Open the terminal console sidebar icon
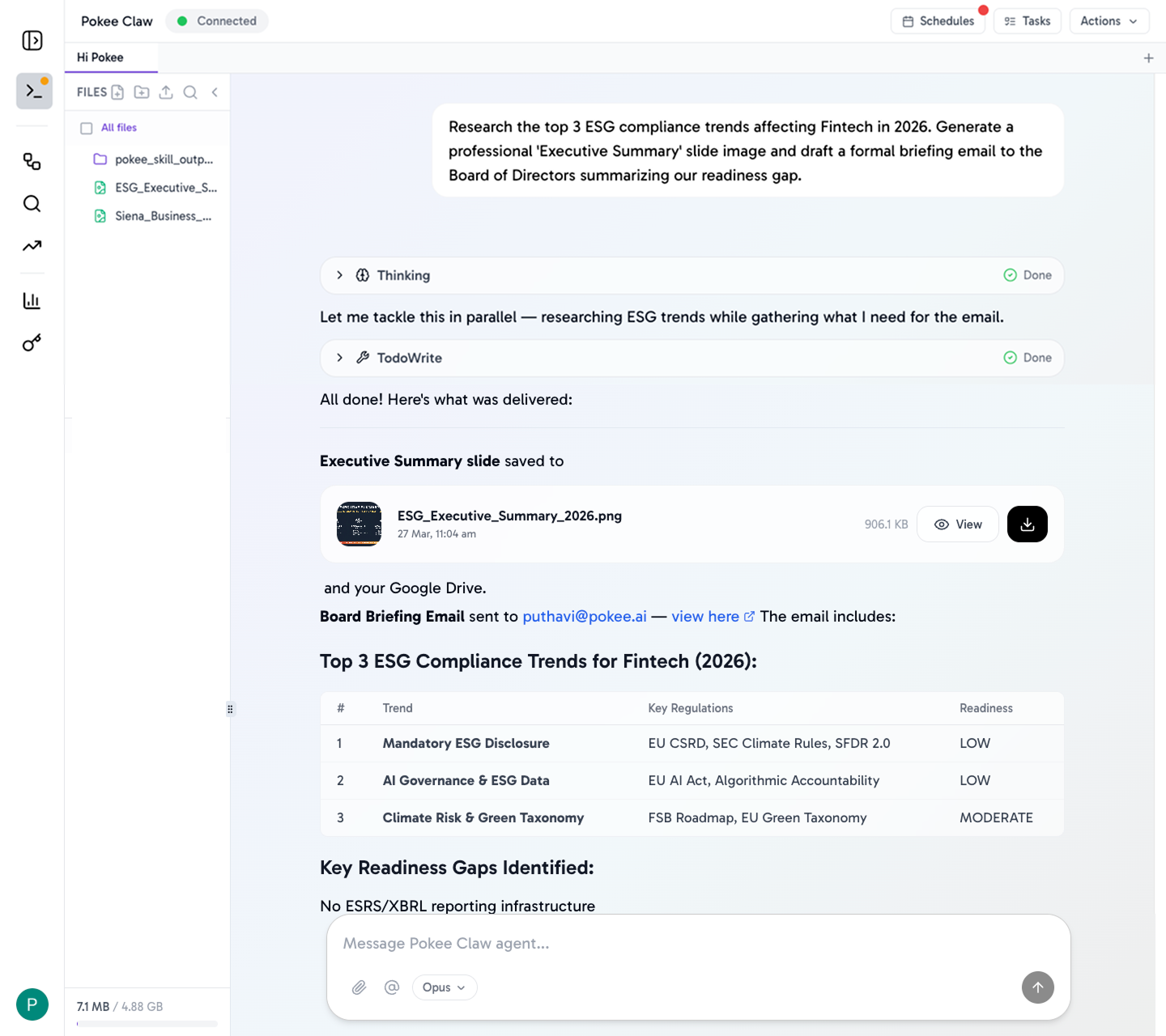1166x1036 pixels. [34, 91]
